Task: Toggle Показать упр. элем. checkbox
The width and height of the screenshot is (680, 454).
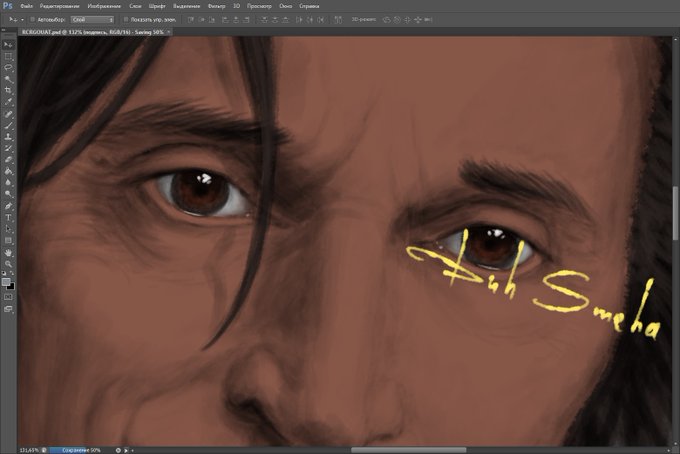Action: coord(126,20)
